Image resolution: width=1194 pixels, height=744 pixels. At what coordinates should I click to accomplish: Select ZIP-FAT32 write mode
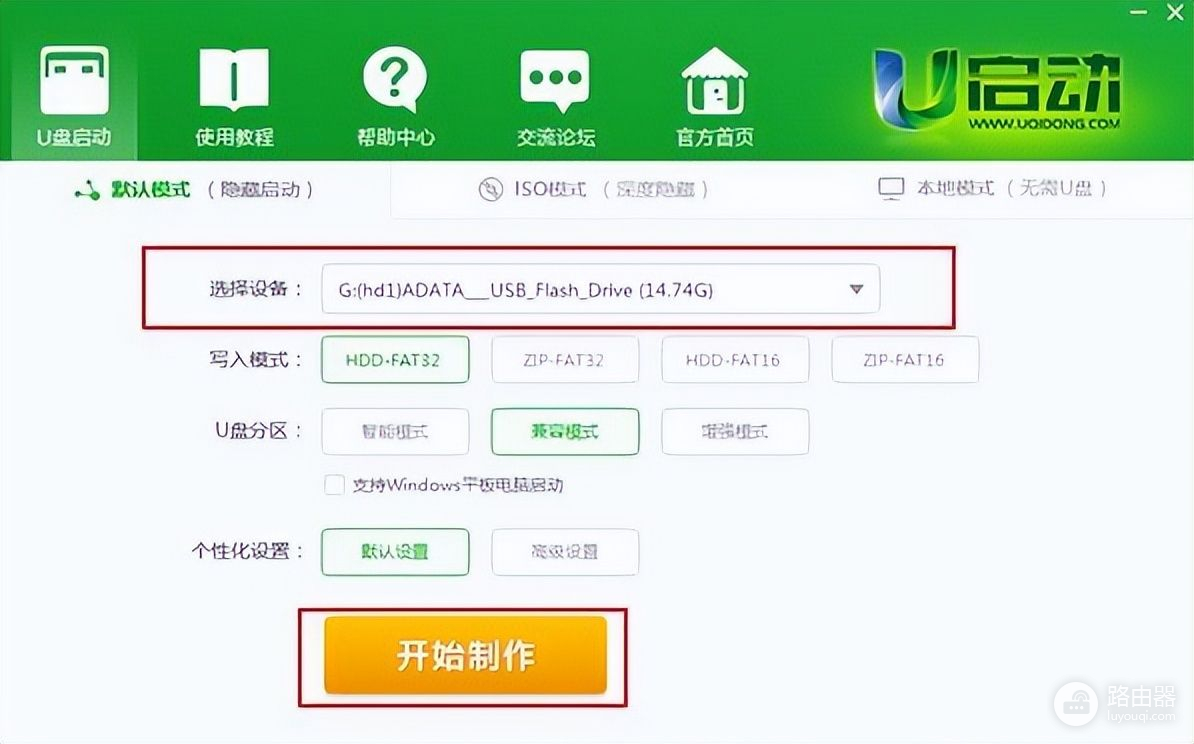tap(565, 359)
